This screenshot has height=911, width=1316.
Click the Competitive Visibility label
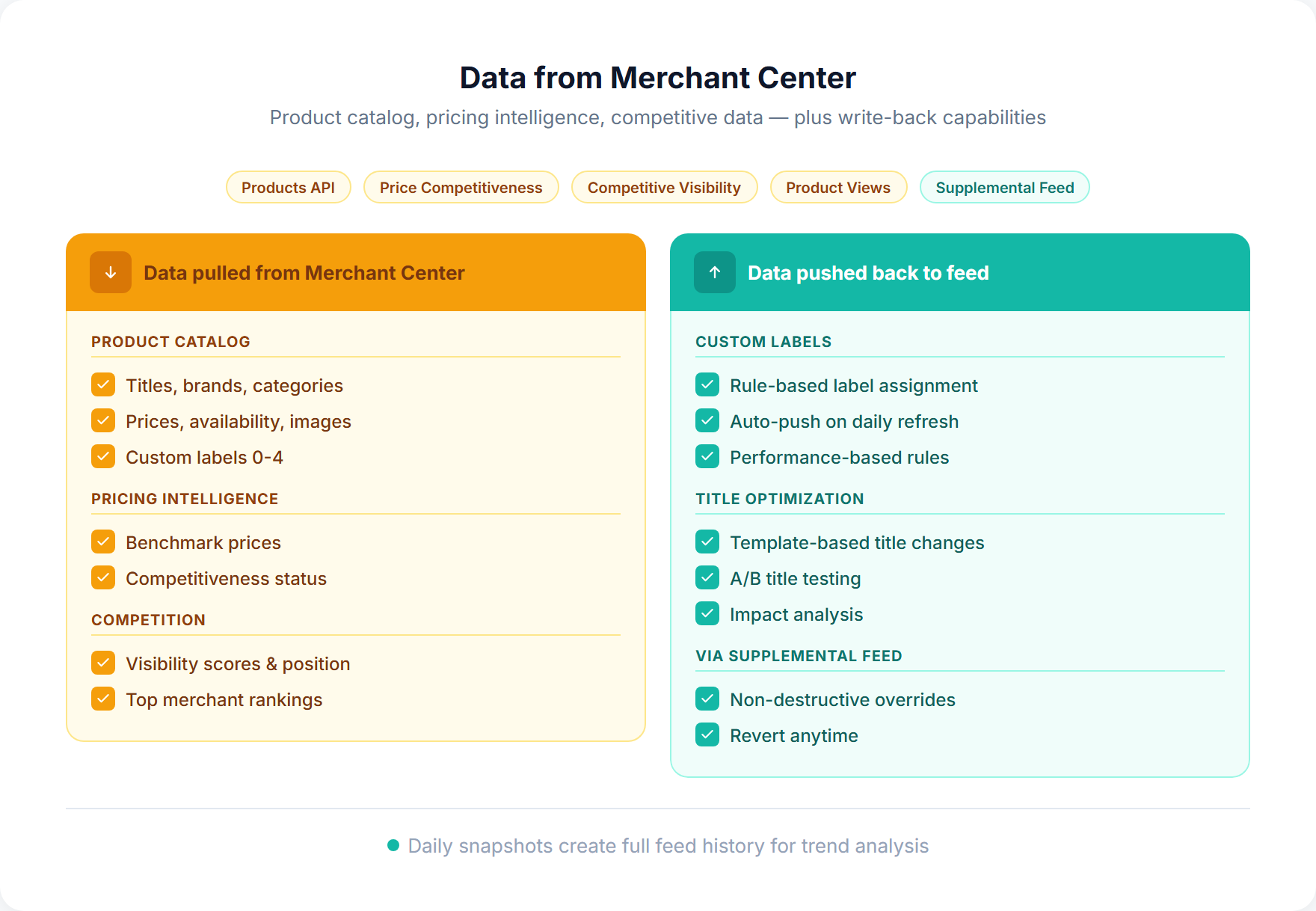click(x=664, y=187)
